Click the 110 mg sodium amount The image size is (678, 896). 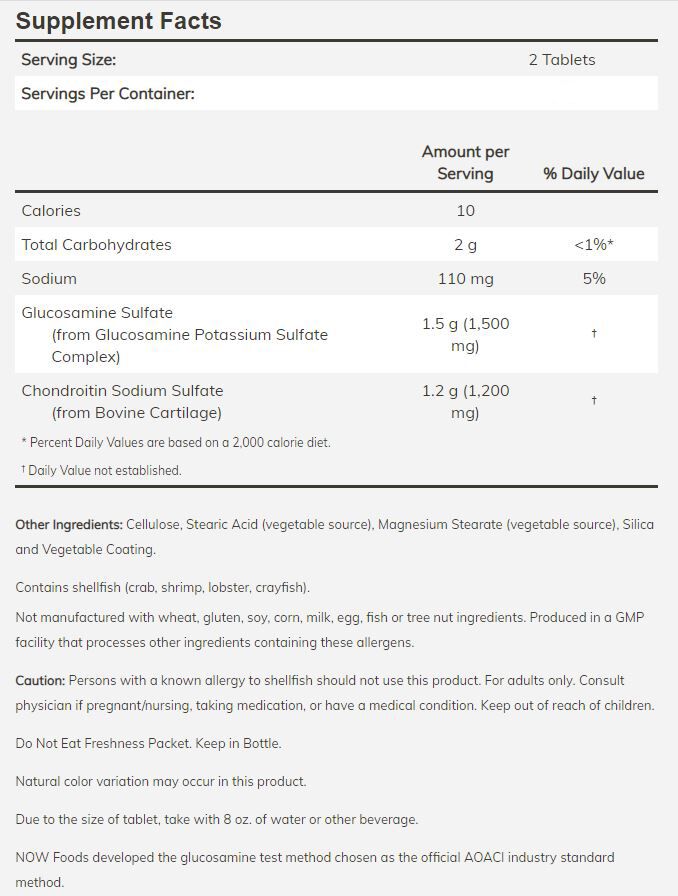pyautogui.click(x=465, y=279)
